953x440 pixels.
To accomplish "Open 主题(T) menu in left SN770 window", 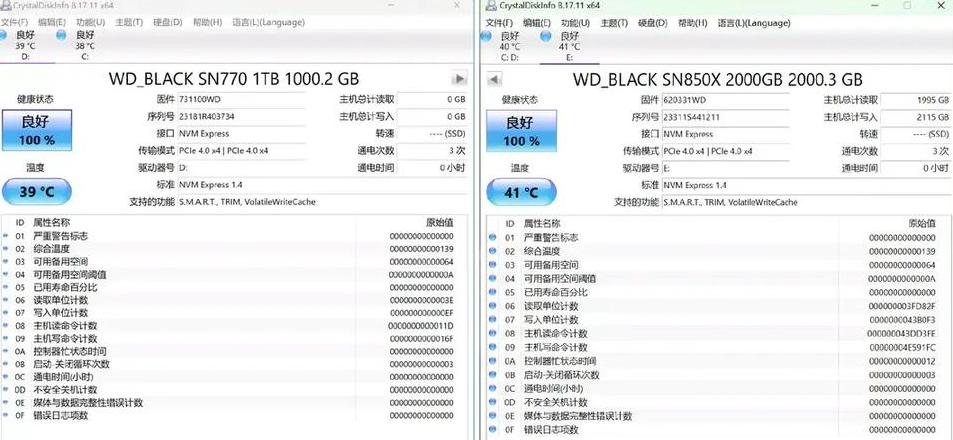I will click(x=129, y=22).
